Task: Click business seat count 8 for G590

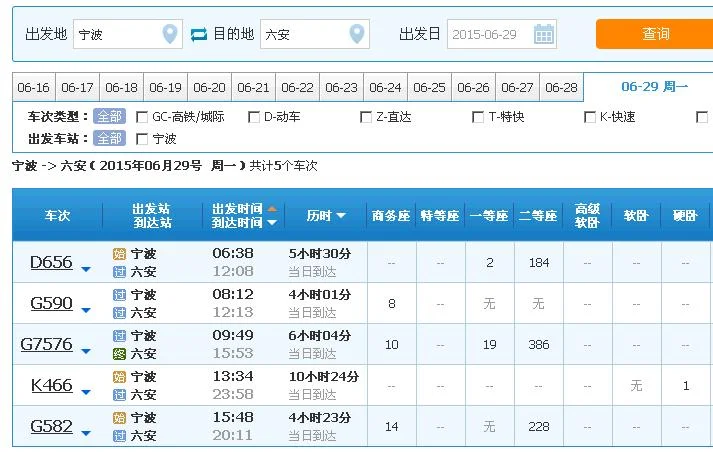Action: pyautogui.click(x=392, y=304)
